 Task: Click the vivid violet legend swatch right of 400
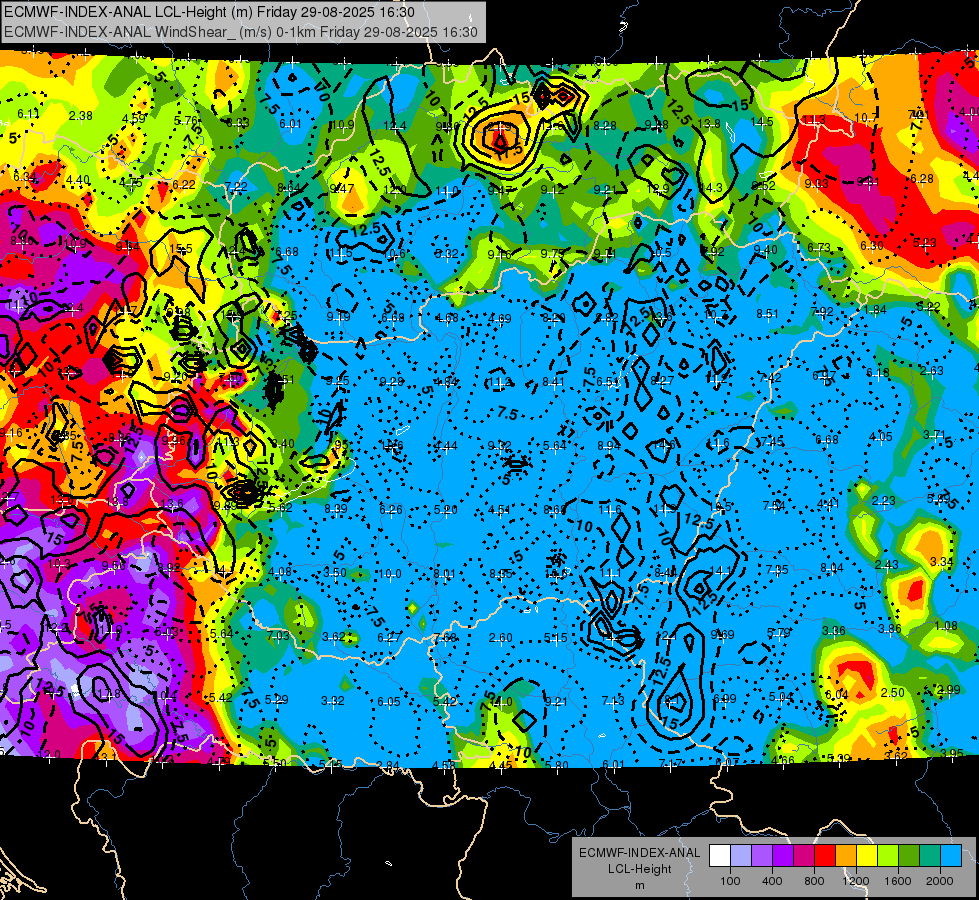pyautogui.click(x=783, y=856)
